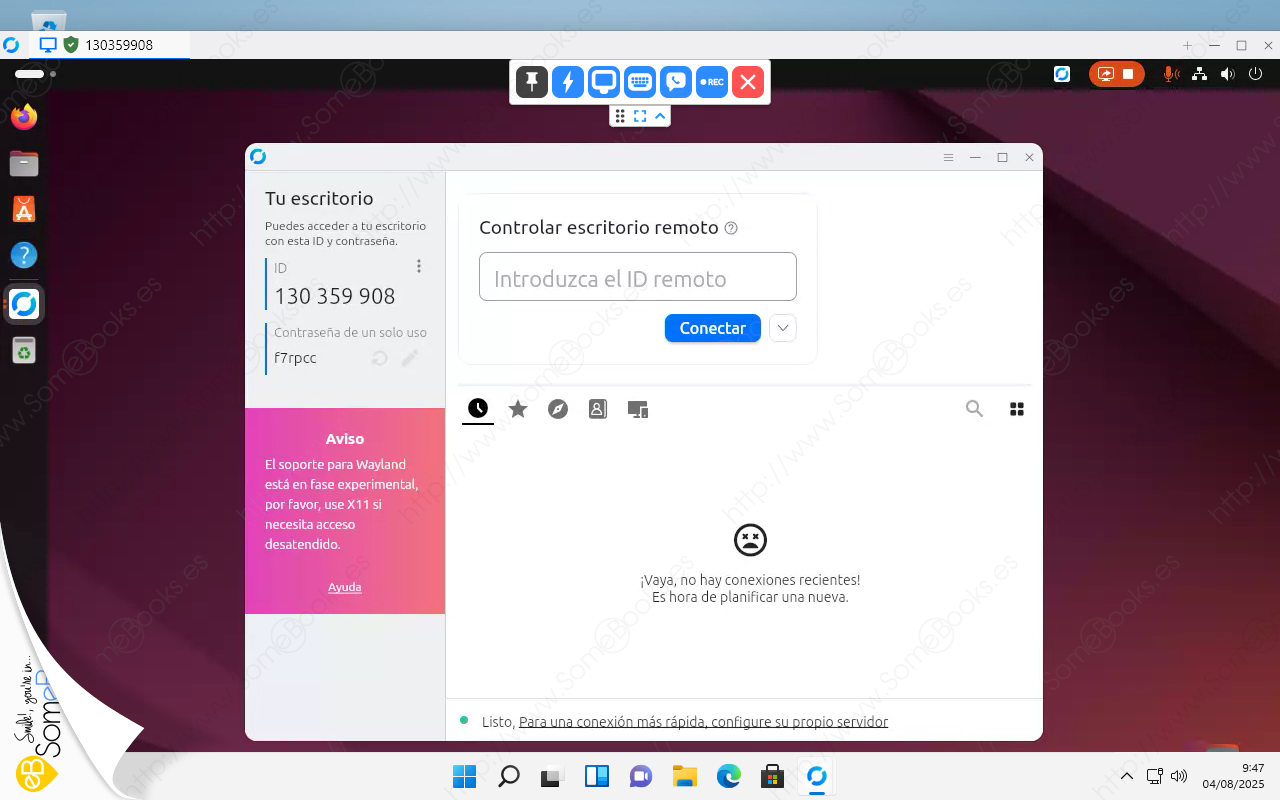The width and height of the screenshot is (1280, 800).
Task: Open Widgets on the Windows taskbar
Action: point(597,776)
